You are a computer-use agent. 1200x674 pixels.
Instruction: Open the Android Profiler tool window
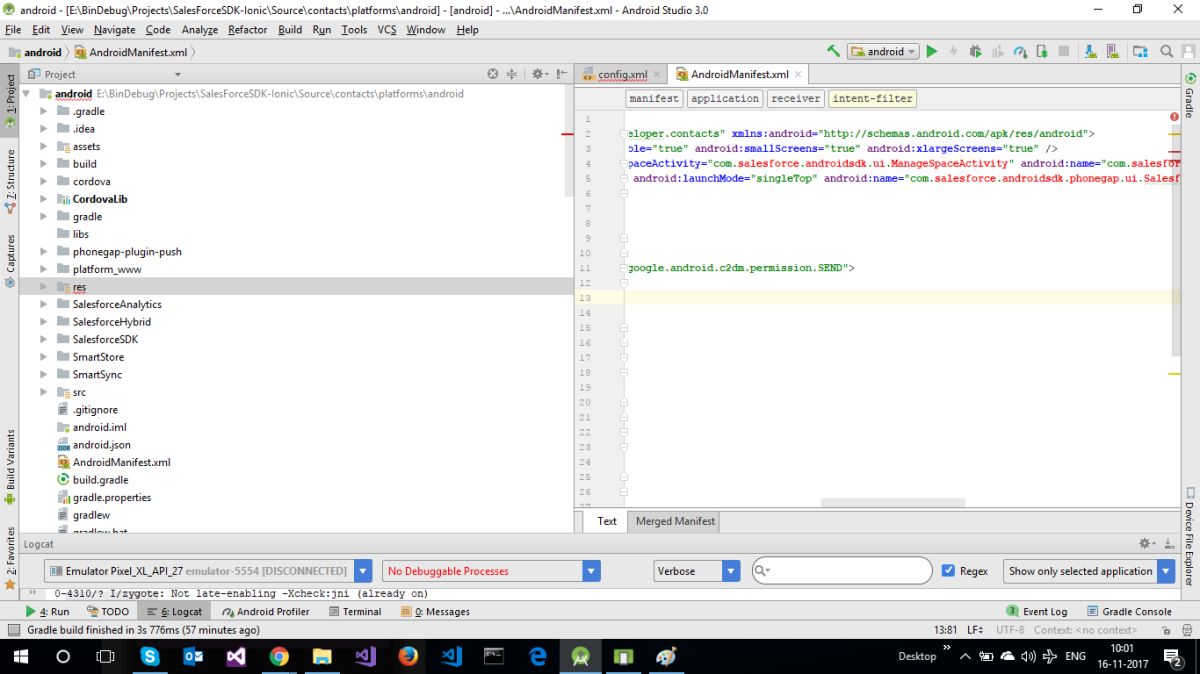(266, 611)
